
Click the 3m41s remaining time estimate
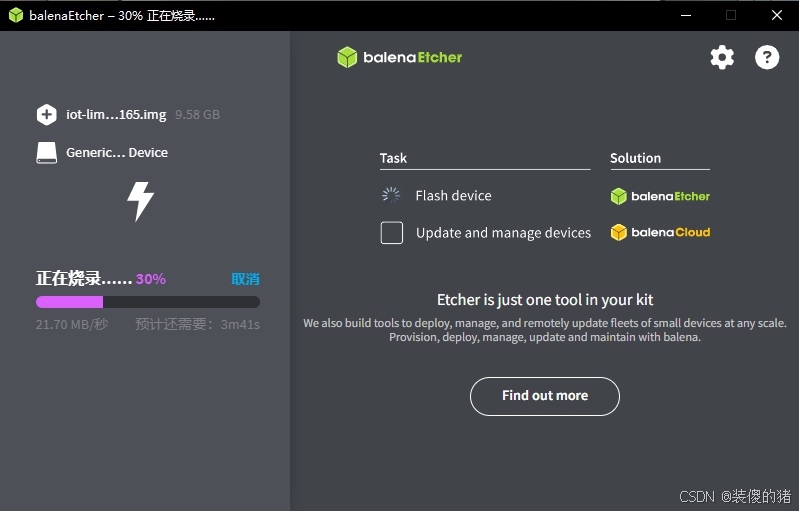240,325
